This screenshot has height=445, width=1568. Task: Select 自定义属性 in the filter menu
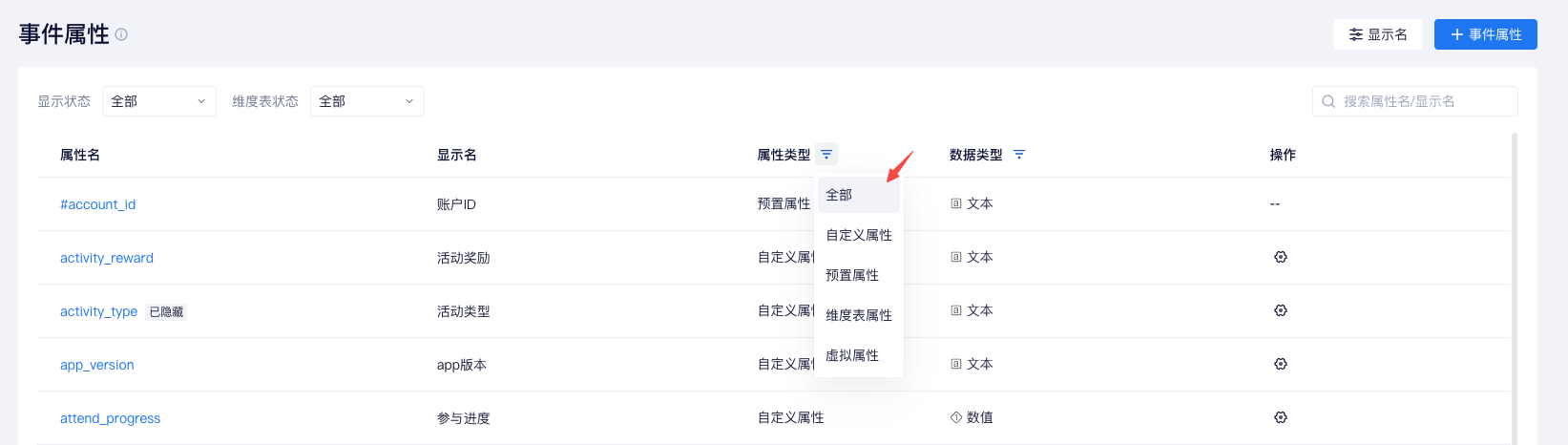(859, 235)
